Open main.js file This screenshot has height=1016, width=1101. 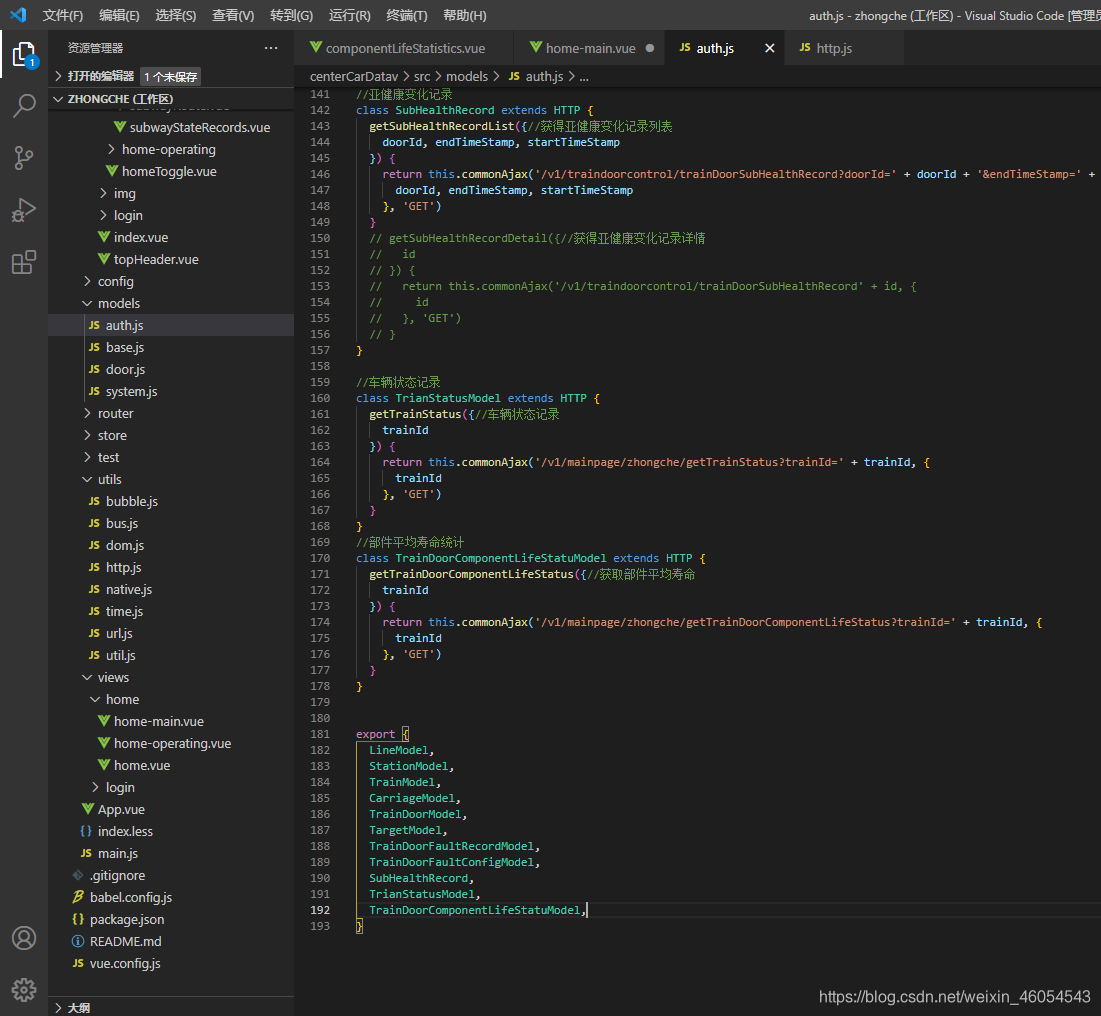point(117,854)
